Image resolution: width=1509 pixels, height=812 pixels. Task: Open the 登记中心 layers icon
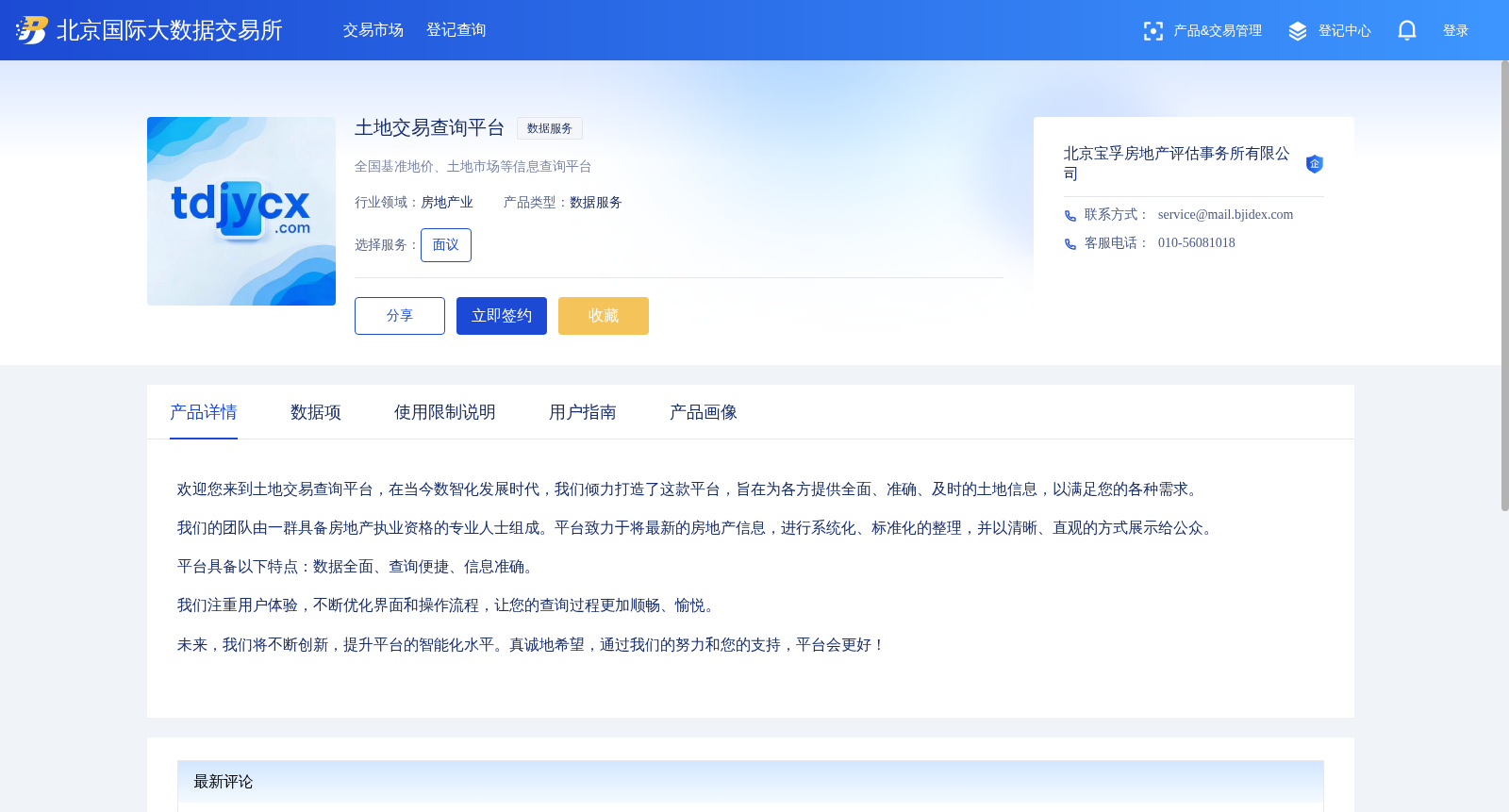pyautogui.click(x=1298, y=31)
